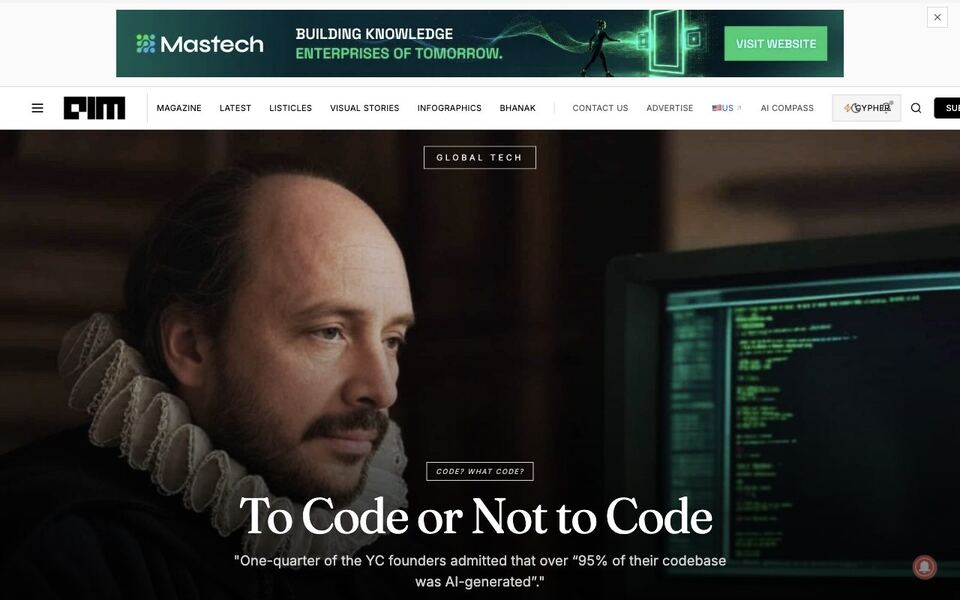This screenshot has height=600, width=960.
Task: Follow the Advertise link
Action: click(670, 108)
